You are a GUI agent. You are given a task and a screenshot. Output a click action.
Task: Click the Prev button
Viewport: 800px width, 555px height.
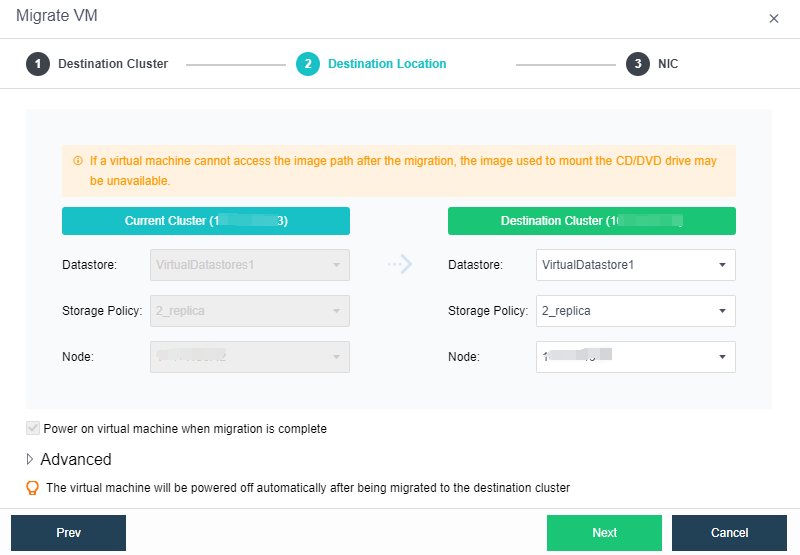pos(68,533)
